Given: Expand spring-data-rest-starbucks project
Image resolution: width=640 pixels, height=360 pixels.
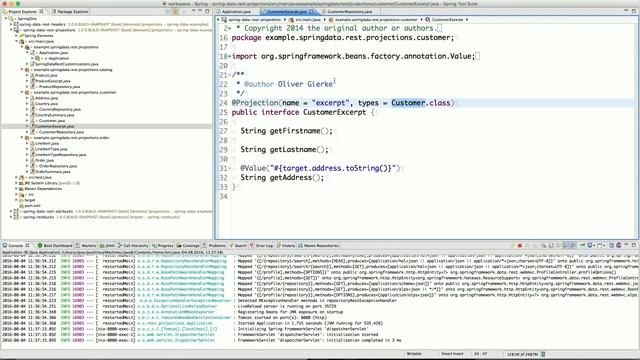Looking at the screenshot, I should pyautogui.click(x=11, y=211).
